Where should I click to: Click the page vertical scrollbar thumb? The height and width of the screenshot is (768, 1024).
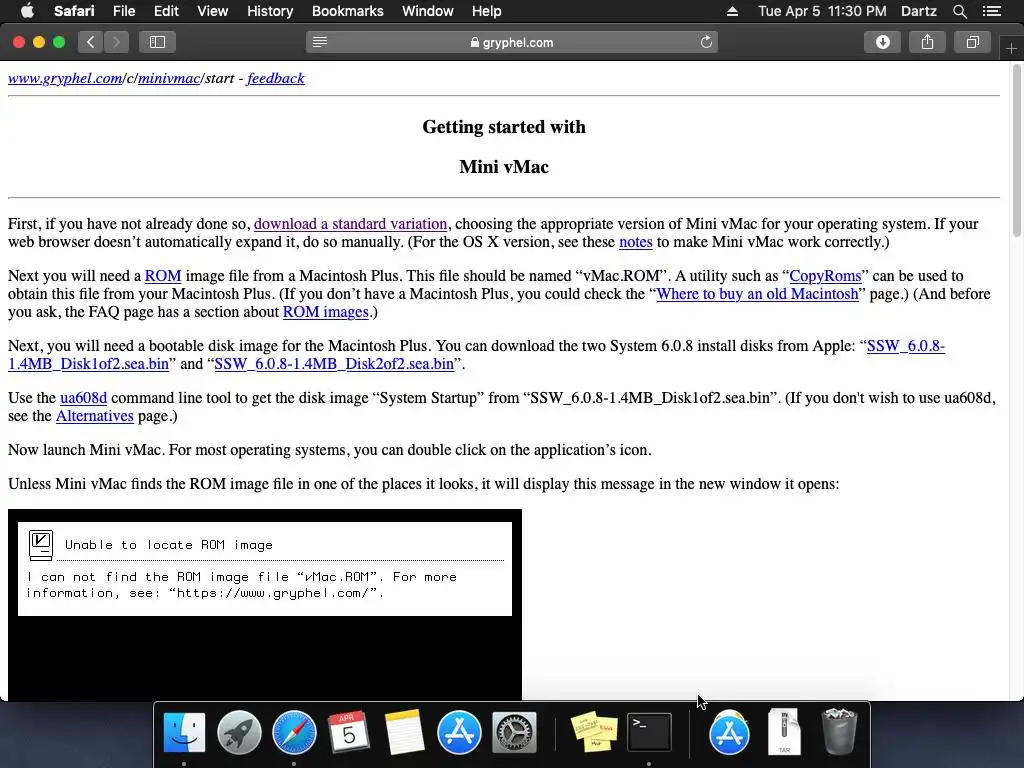(1016, 151)
